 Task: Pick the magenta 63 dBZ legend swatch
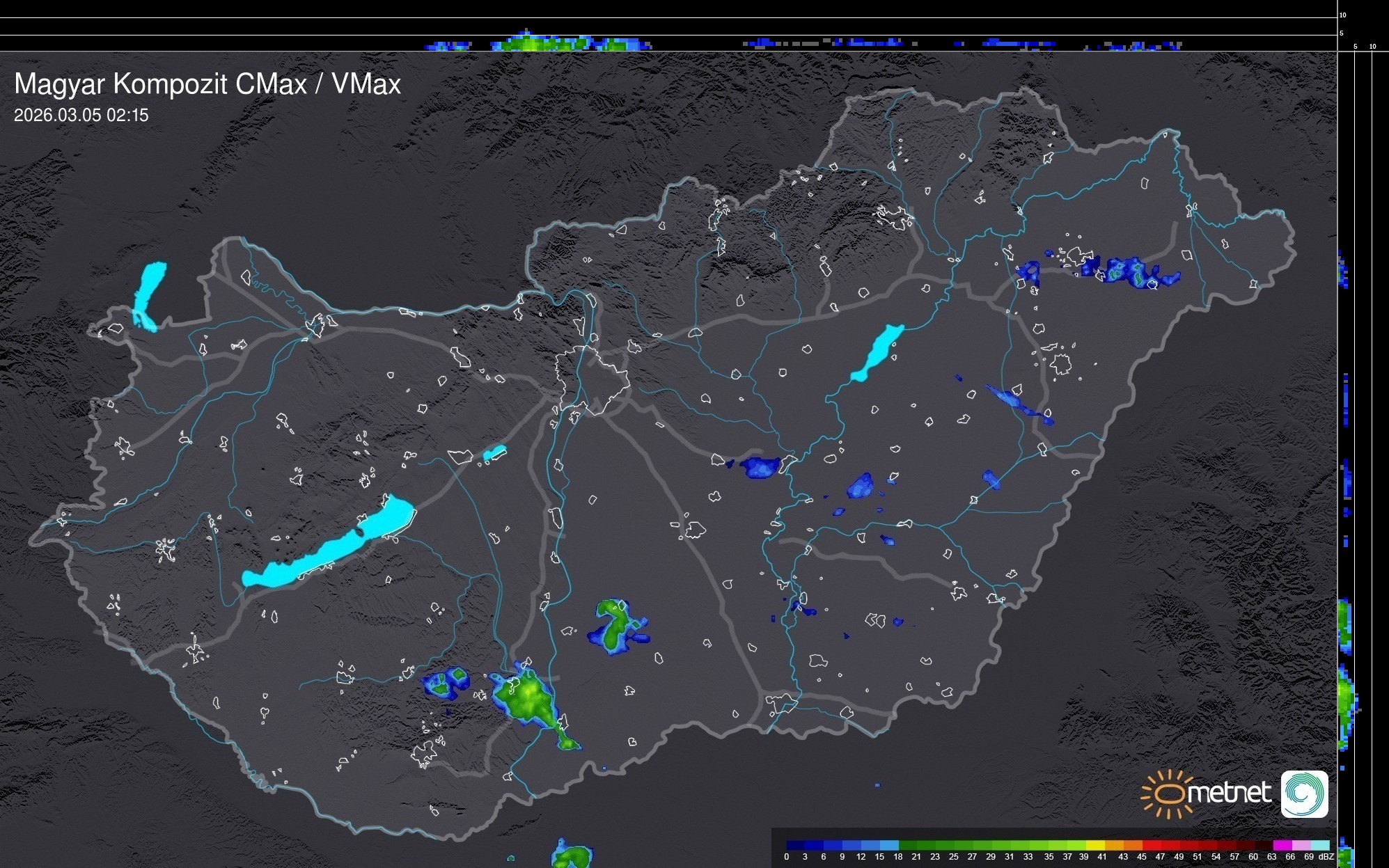[1282, 845]
